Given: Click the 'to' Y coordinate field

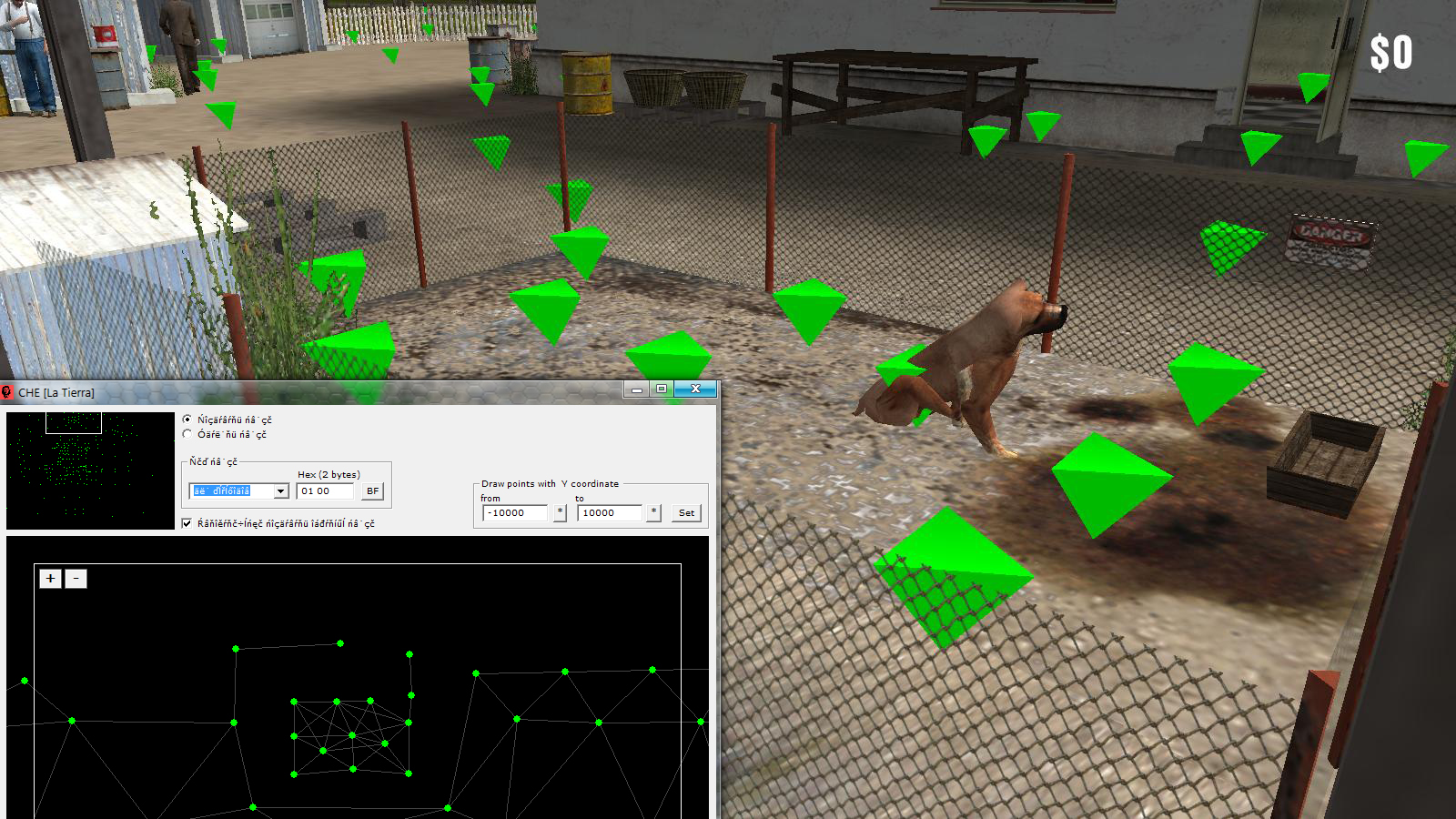Looking at the screenshot, I should click(x=609, y=512).
